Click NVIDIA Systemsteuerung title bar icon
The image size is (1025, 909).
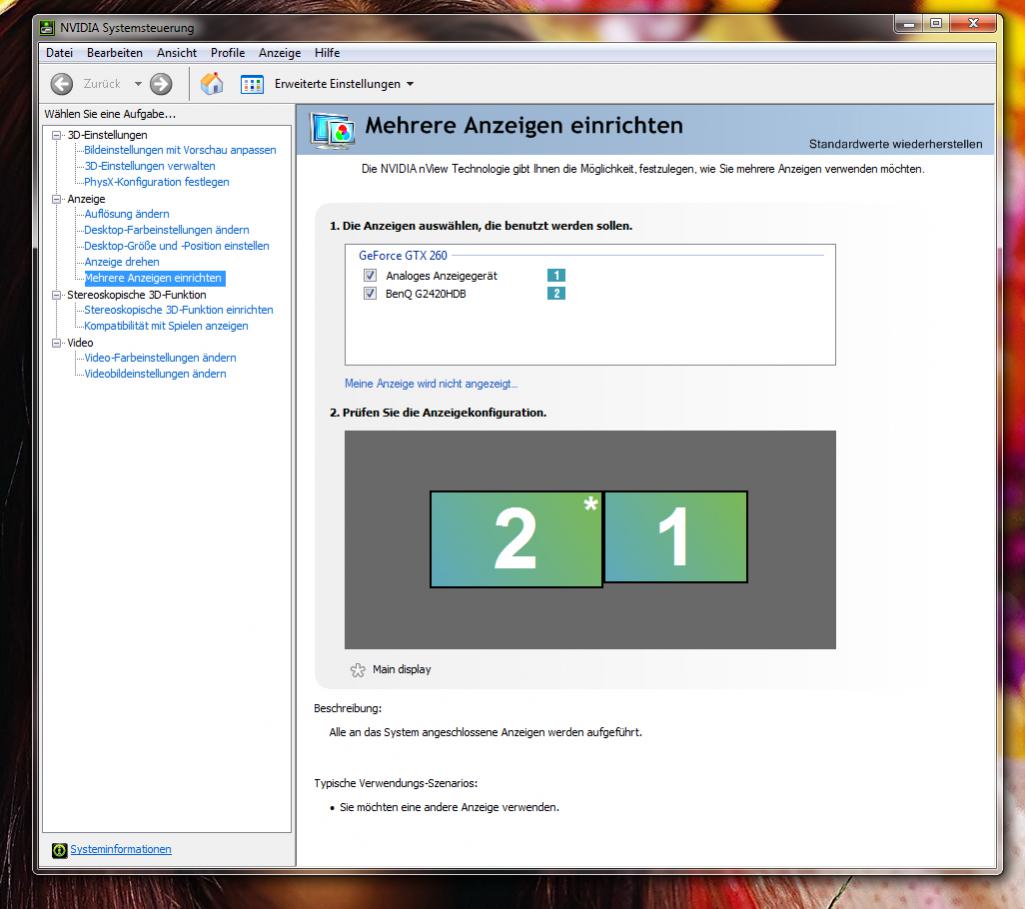click(x=47, y=27)
